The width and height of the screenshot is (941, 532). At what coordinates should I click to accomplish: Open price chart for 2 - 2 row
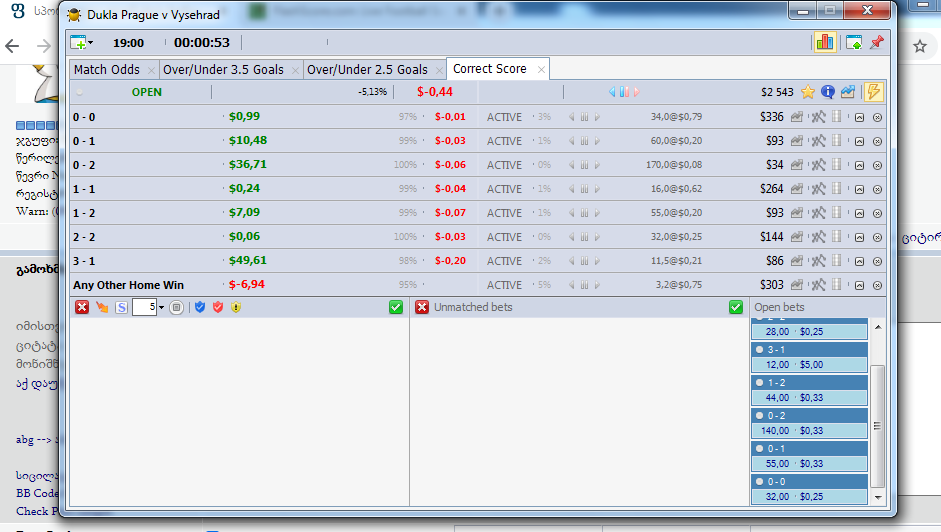pyautogui.click(x=796, y=237)
